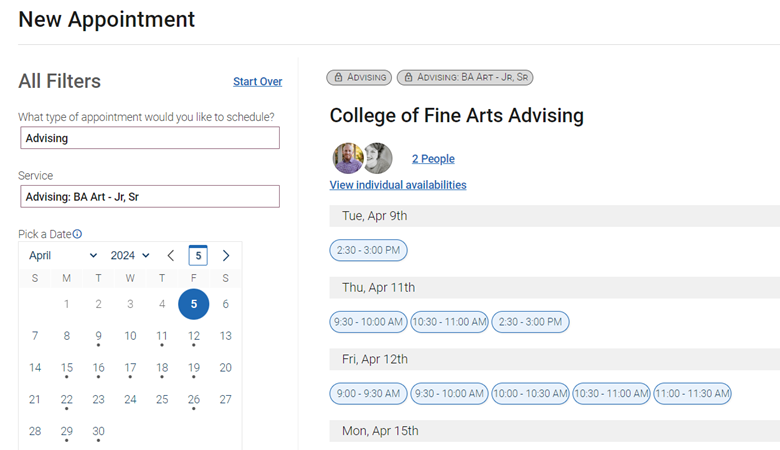Click the Start Over link
Screen dimensions: 780x450
click(257, 82)
